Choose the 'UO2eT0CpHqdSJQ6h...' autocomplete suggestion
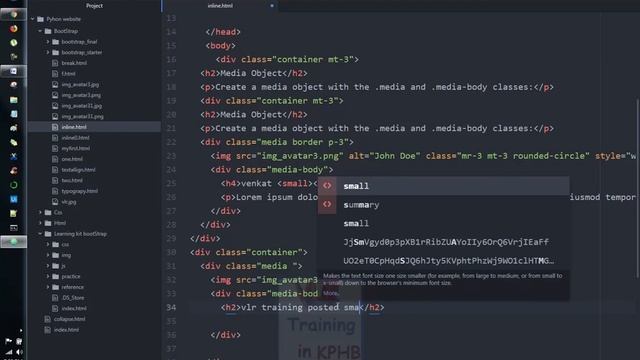The image size is (640, 360). click(x=444, y=260)
